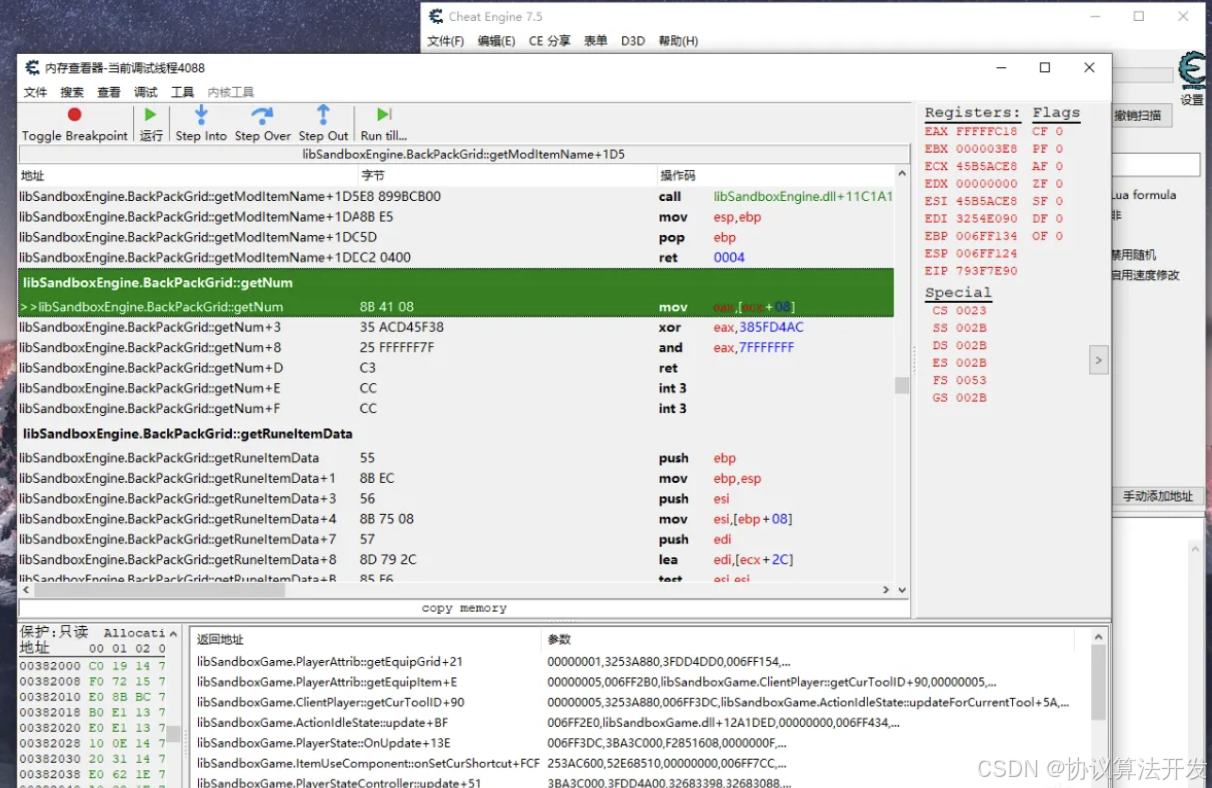The height and width of the screenshot is (788, 1212).
Task: Click the Run till... icon
Action: click(x=384, y=115)
